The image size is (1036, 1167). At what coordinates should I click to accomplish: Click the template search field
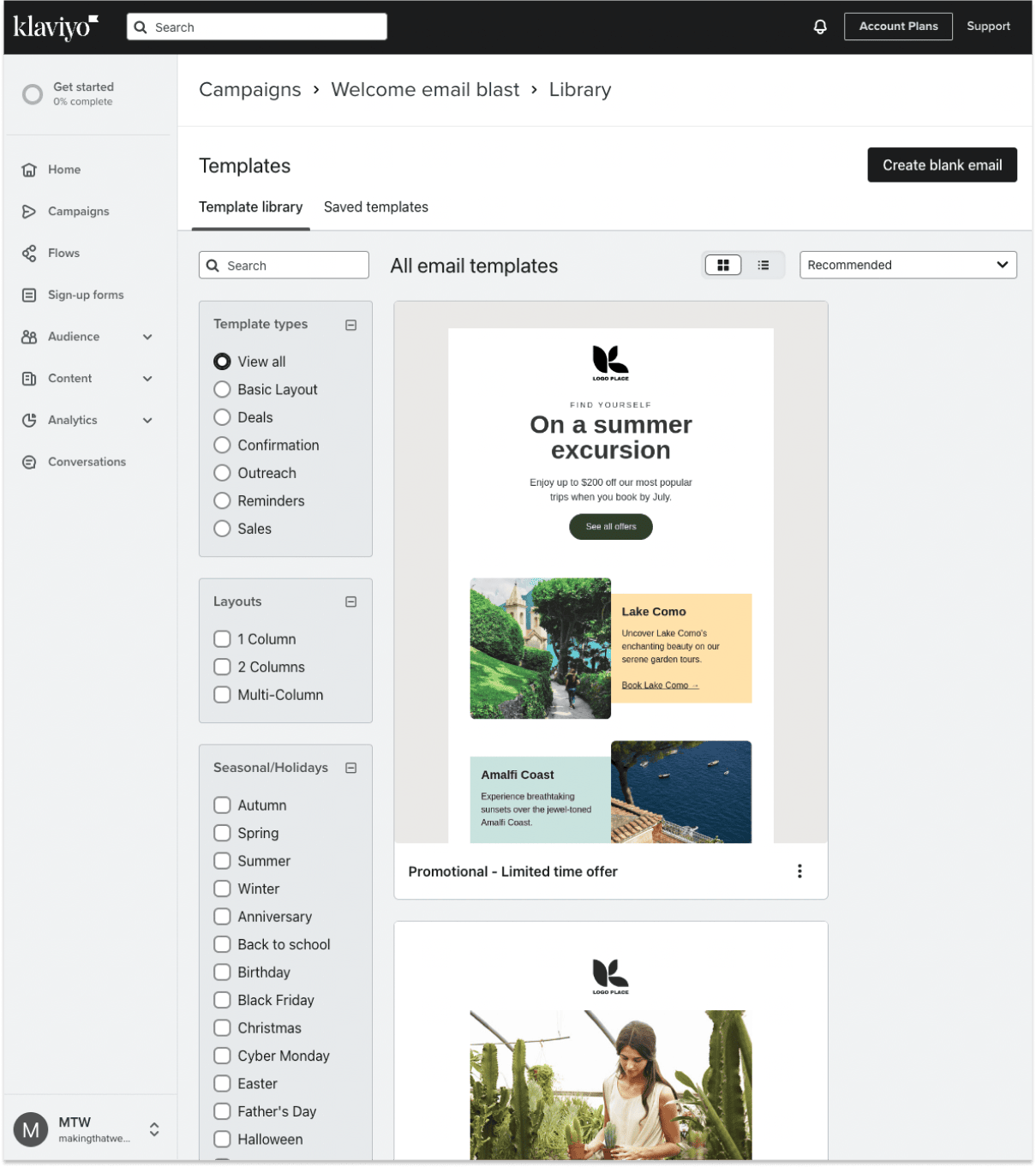point(284,265)
